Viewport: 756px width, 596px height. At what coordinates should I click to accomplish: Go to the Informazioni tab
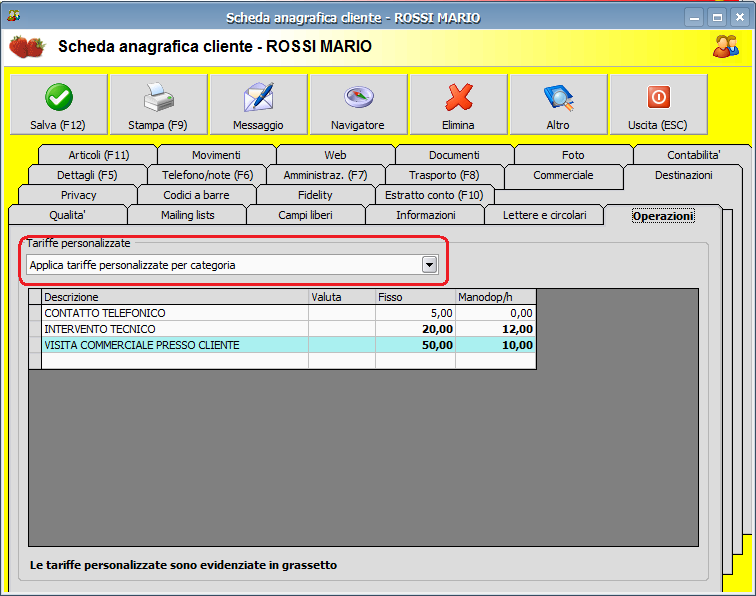pos(426,215)
